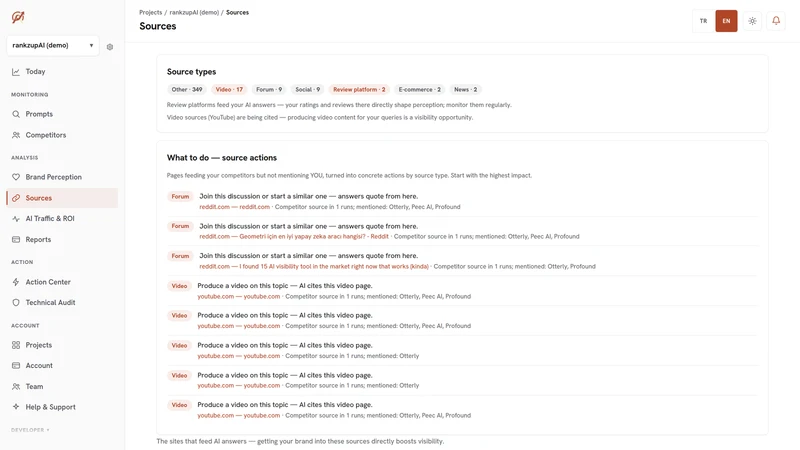This screenshot has width=800, height=450.
Task: Select the News · 2 chip
Action: 465,89
